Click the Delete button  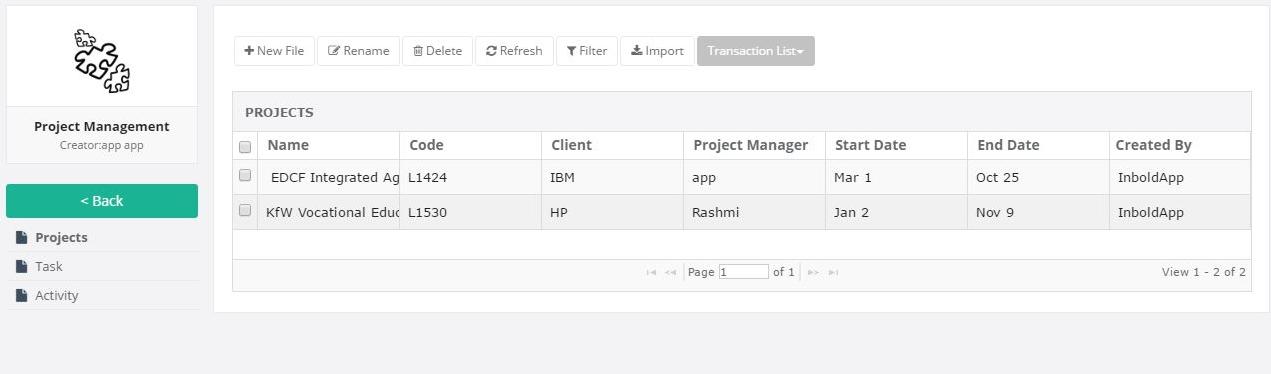(437, 51)
